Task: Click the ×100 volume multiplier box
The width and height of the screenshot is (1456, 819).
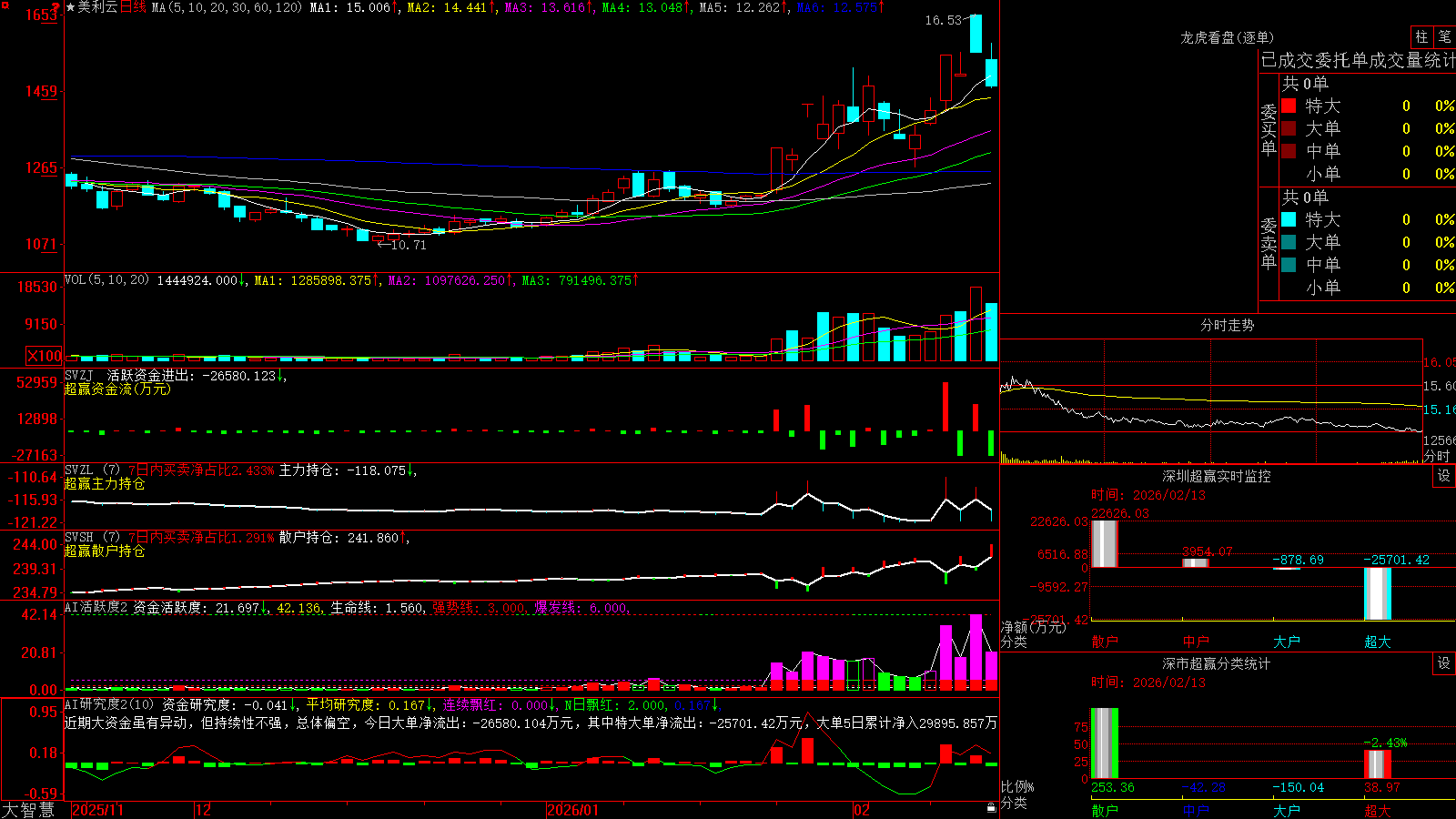Action: tap(45, 356)
